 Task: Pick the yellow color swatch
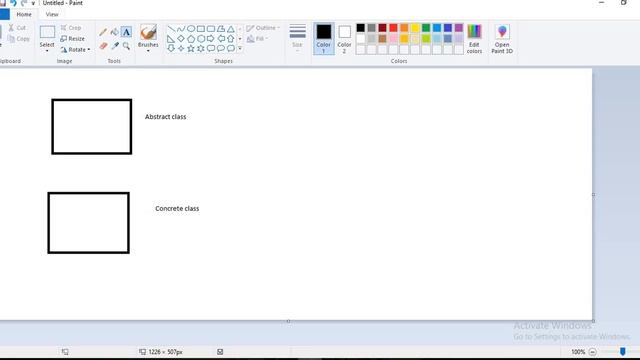pyautogui.click(x=415, y=28)
